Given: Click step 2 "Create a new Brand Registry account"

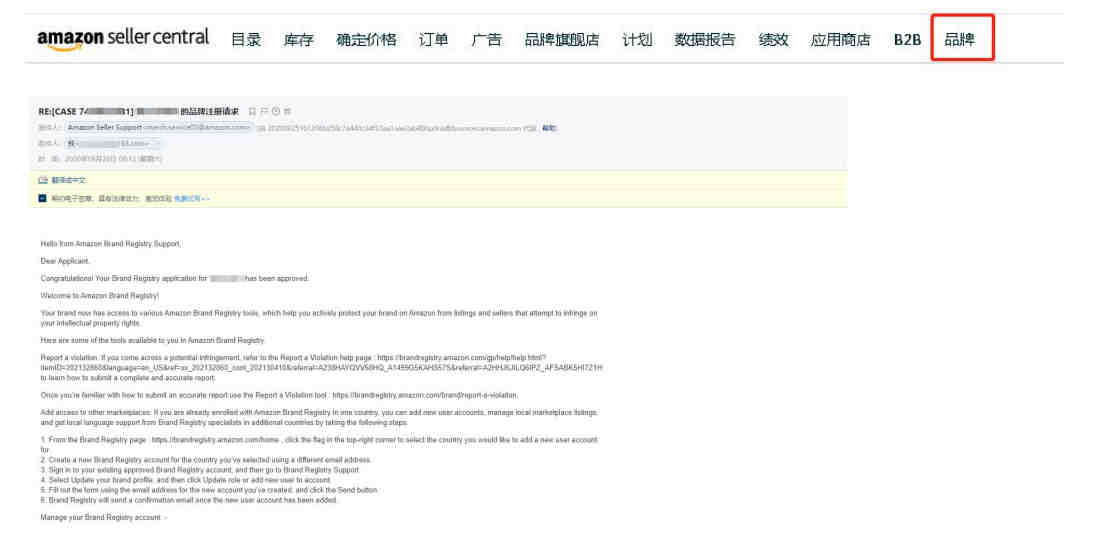Looking at the screenshot, I should click(206, 460).
